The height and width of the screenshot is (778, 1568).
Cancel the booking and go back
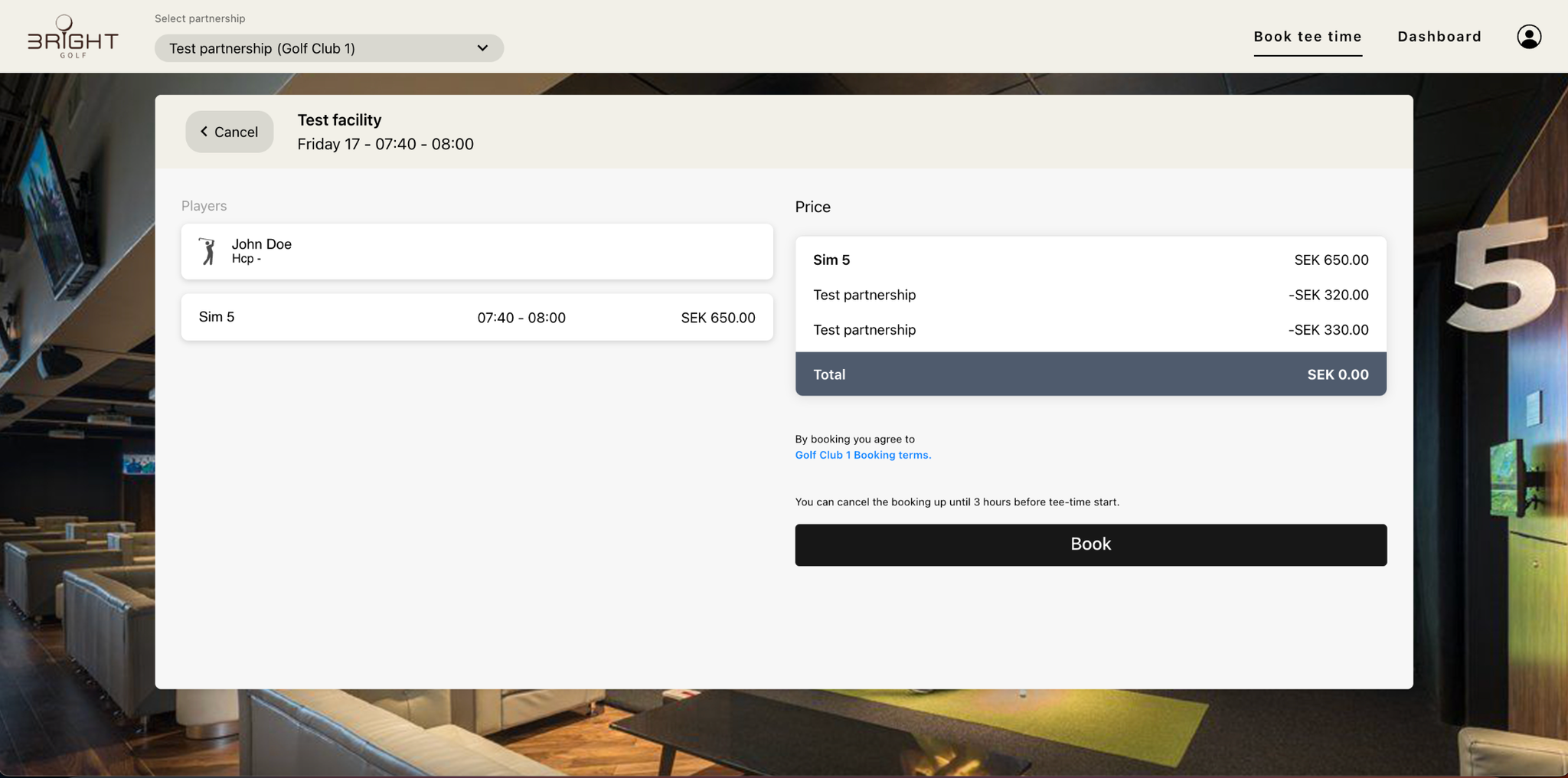229,132
